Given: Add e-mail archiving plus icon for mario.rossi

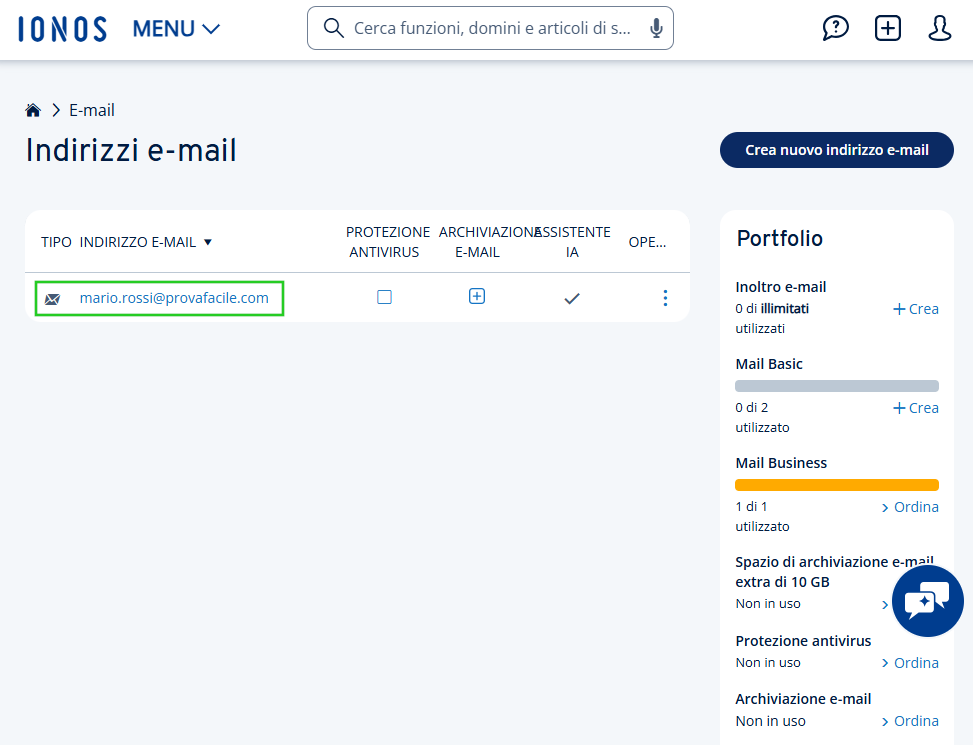Looking at the screenshot, I should tap(477, 297).
